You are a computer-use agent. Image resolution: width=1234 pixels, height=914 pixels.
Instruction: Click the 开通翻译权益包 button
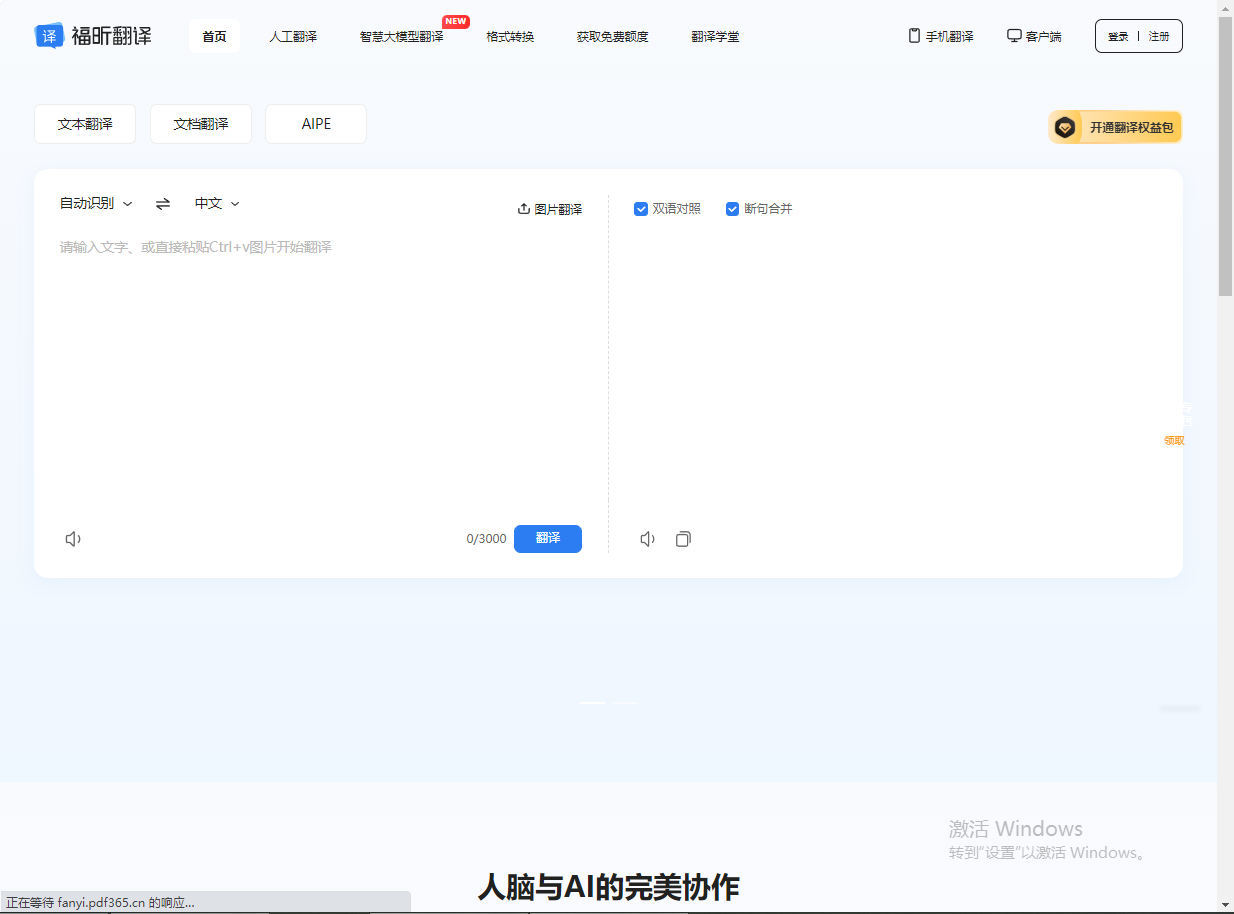point(1115,127)
